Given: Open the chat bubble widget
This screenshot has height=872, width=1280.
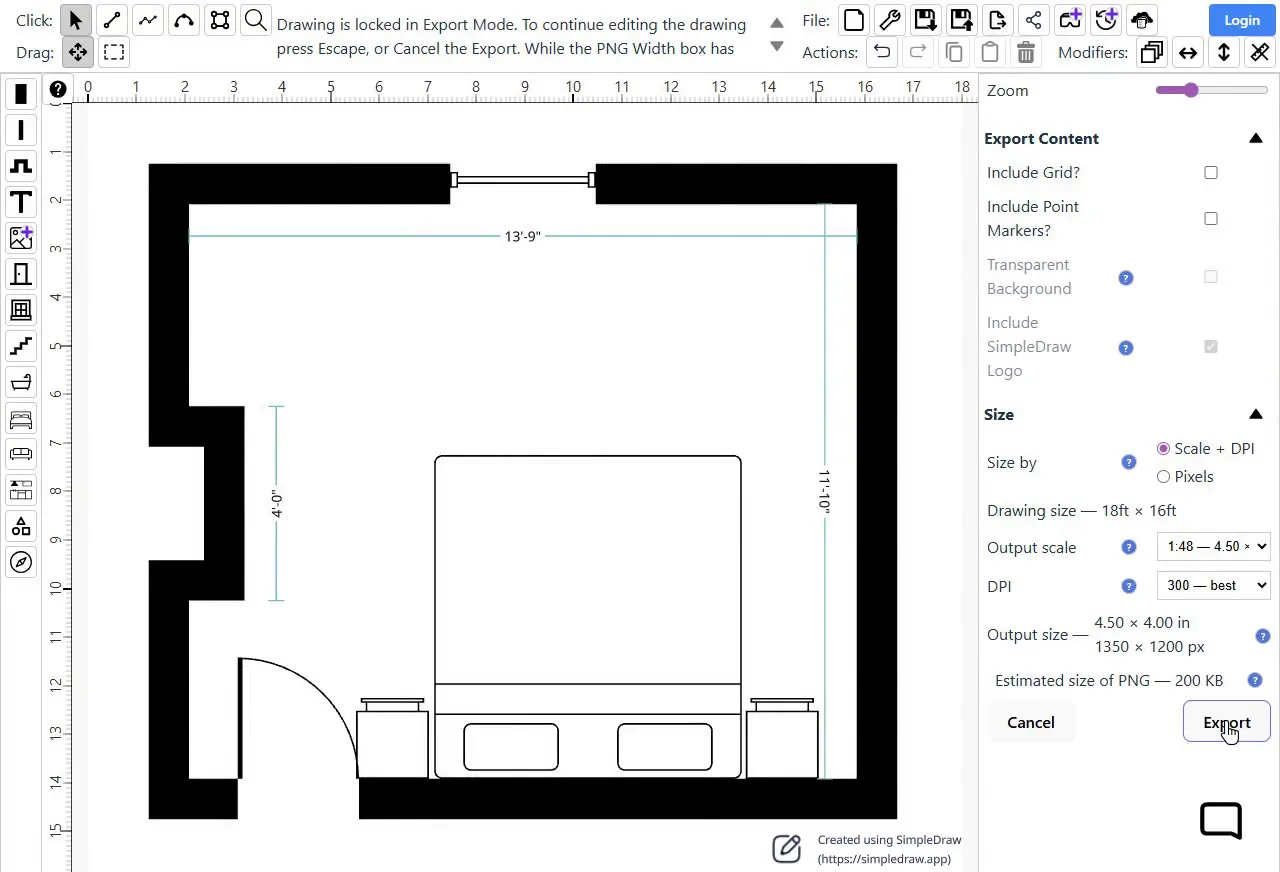Looking at the screenshot, I should coord(1221,820).
